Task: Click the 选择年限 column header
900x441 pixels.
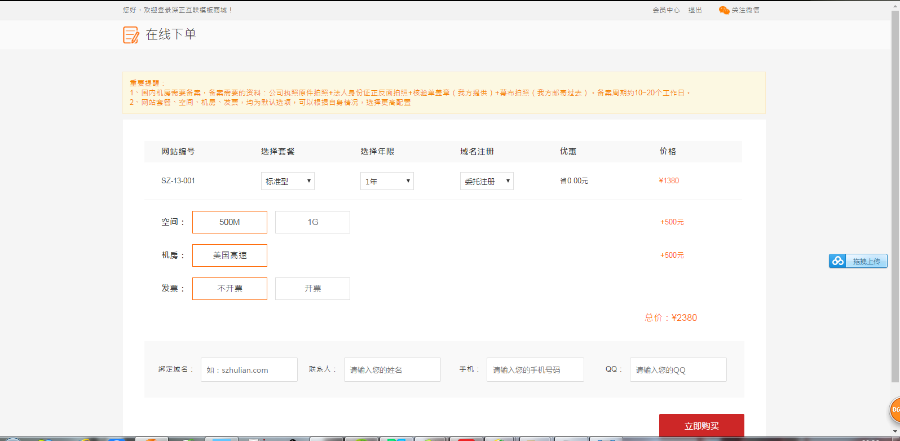Action: pos(378,152)
